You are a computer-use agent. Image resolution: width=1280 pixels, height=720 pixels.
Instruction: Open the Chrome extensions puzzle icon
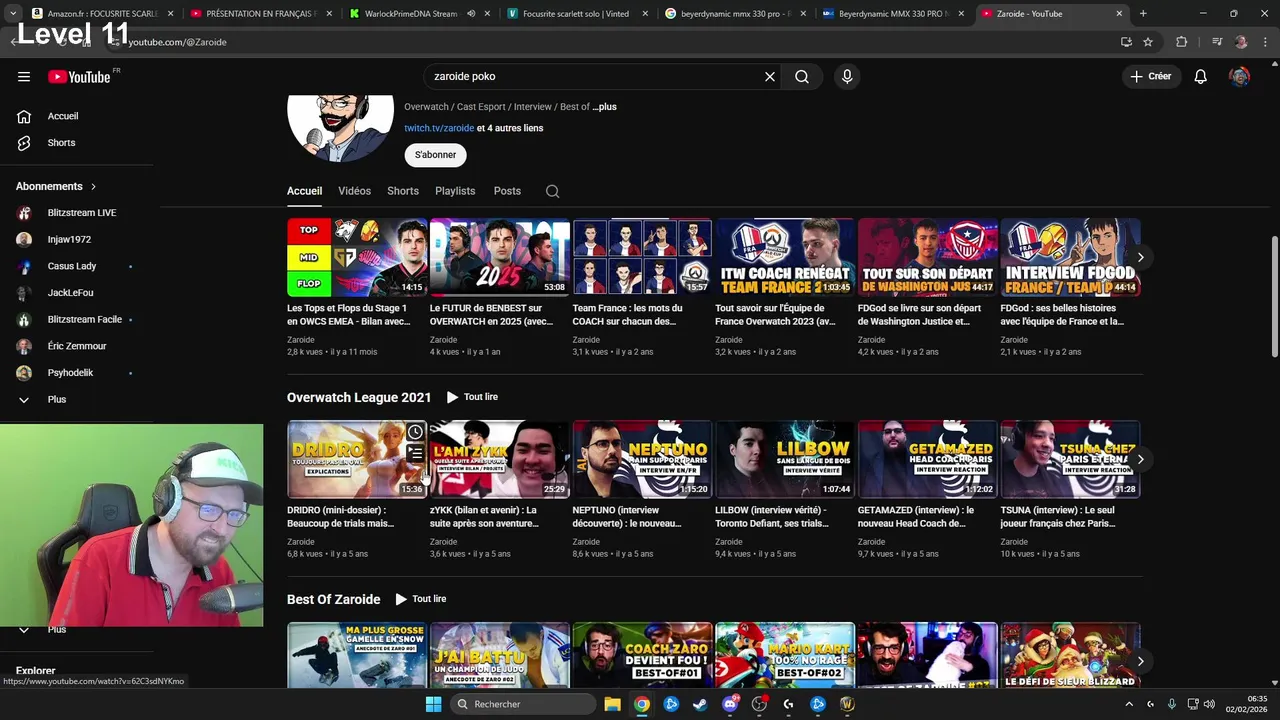[x=1181, y=42]
